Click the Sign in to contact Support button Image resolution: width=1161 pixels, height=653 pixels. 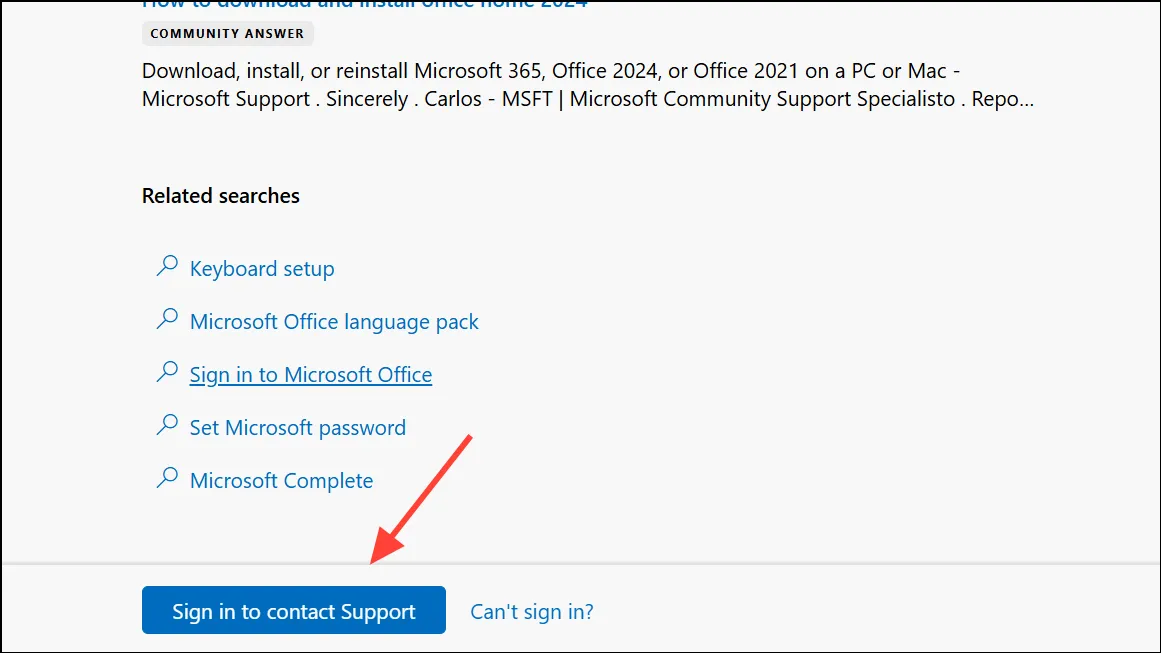[294, 610]
